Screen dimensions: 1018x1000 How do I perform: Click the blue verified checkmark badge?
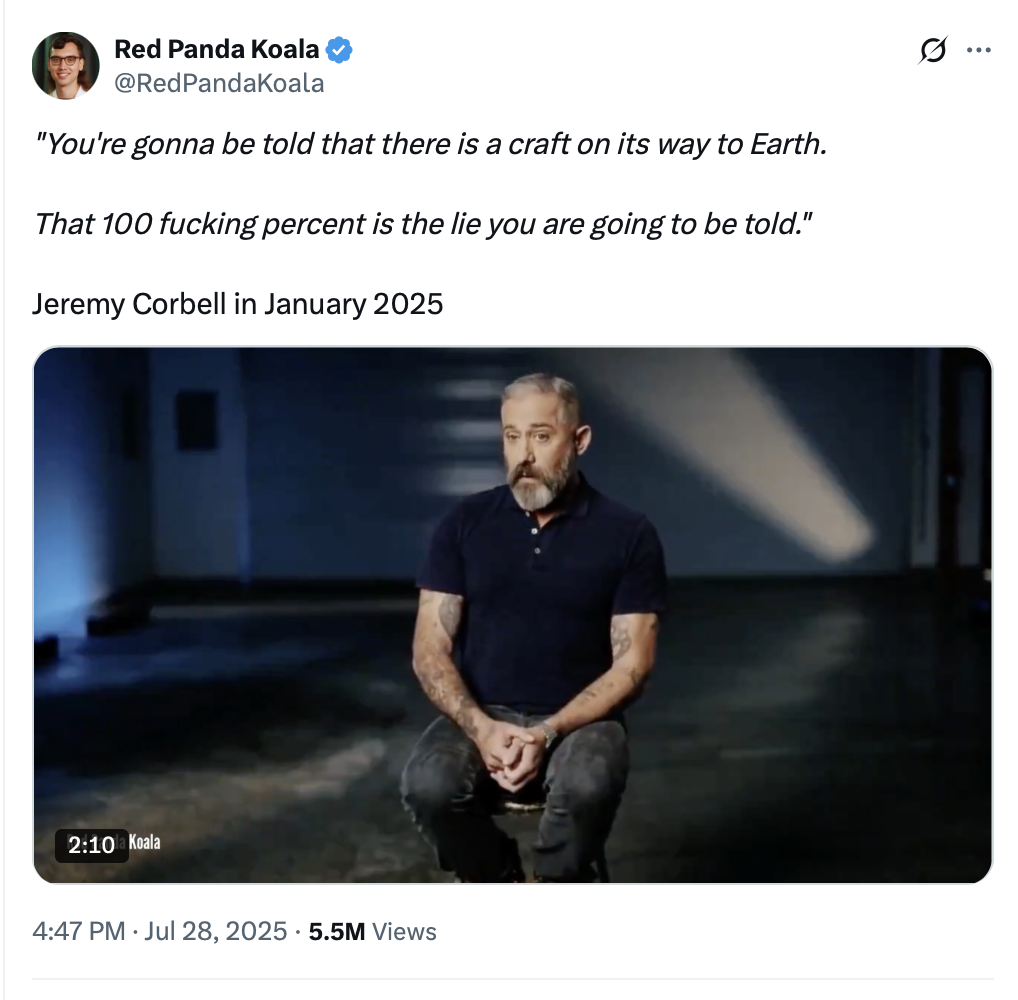click(x=341, y=49)
